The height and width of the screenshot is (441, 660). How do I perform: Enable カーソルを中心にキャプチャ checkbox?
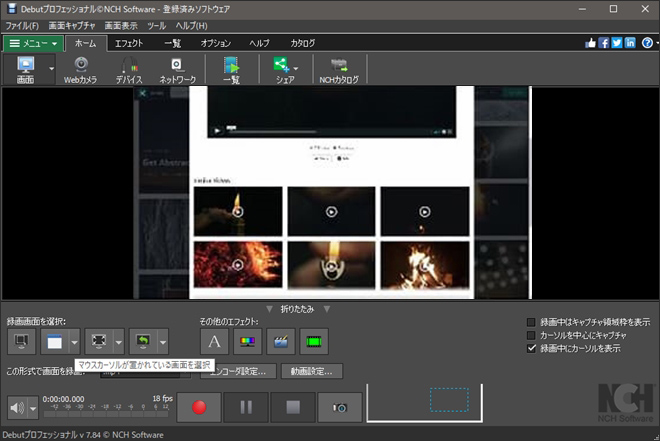tap(531, 335)
